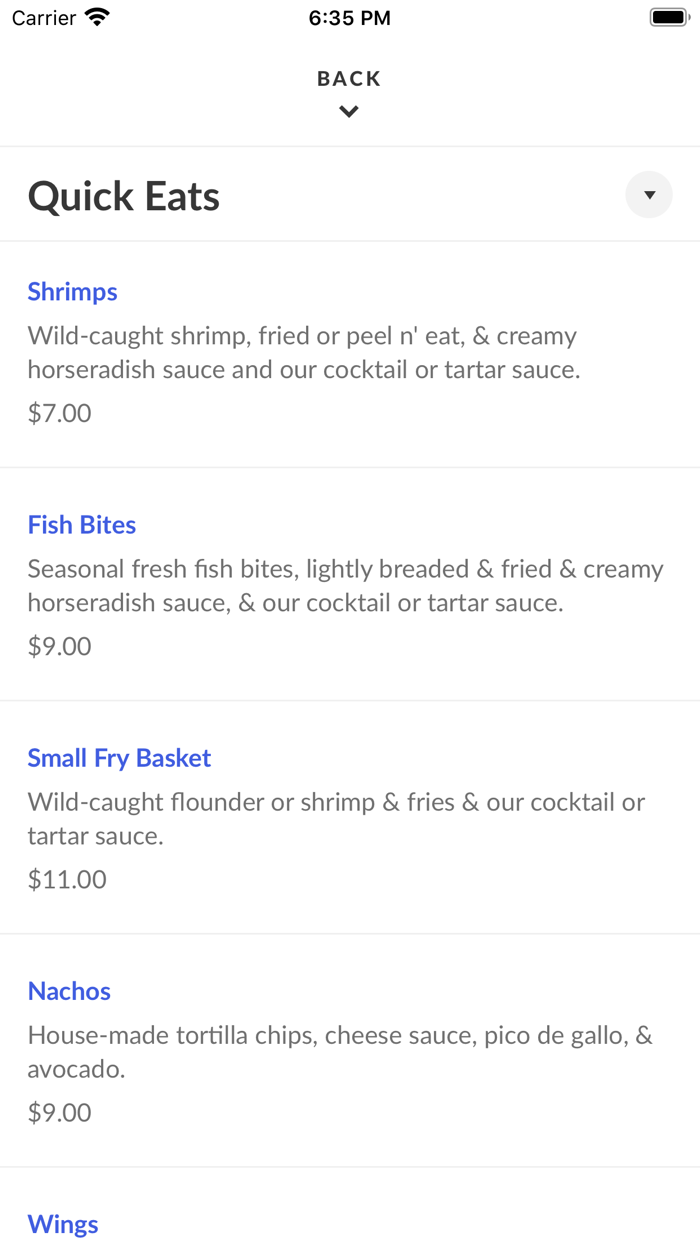Tap the Nachos tortilla chips description
Image resolution: width=700 pixels, height=1244 pixels.
340,1052
